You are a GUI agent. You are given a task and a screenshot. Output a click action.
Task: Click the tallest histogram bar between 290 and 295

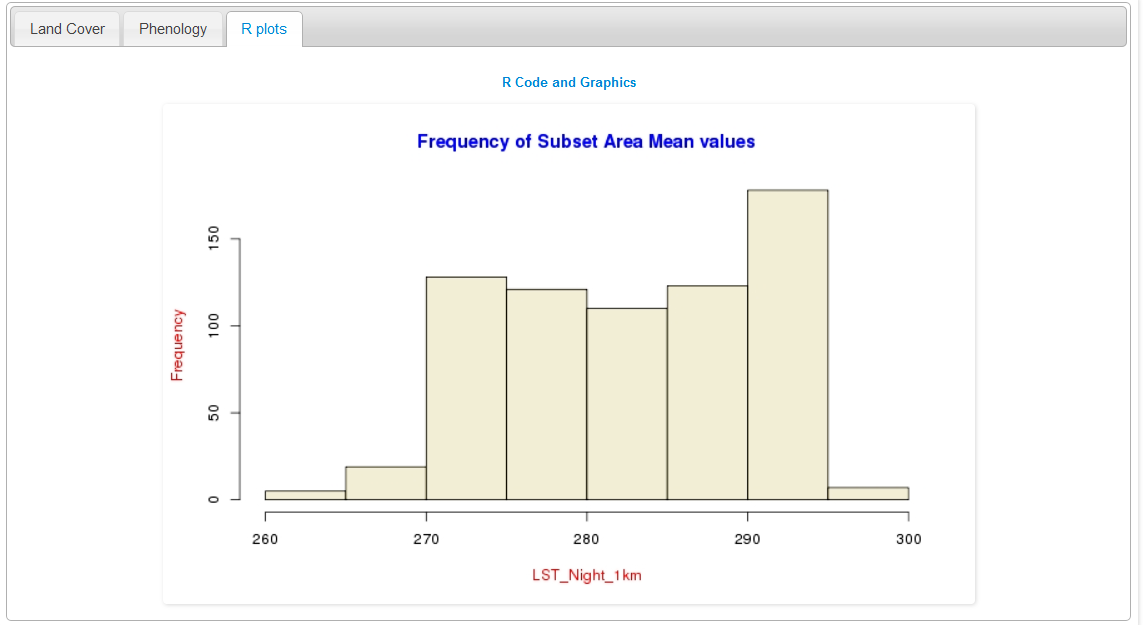point(787,345)
